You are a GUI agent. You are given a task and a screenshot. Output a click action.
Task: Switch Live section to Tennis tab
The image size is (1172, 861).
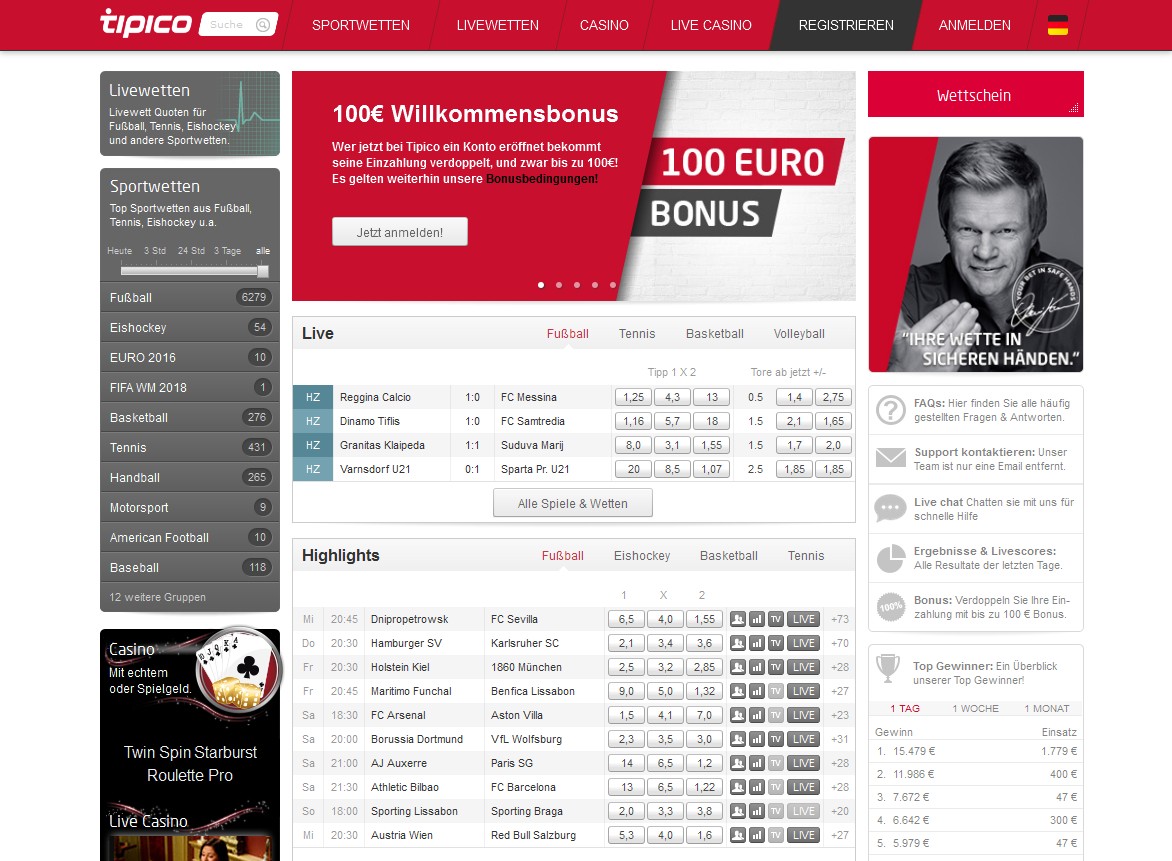(637, 334)
